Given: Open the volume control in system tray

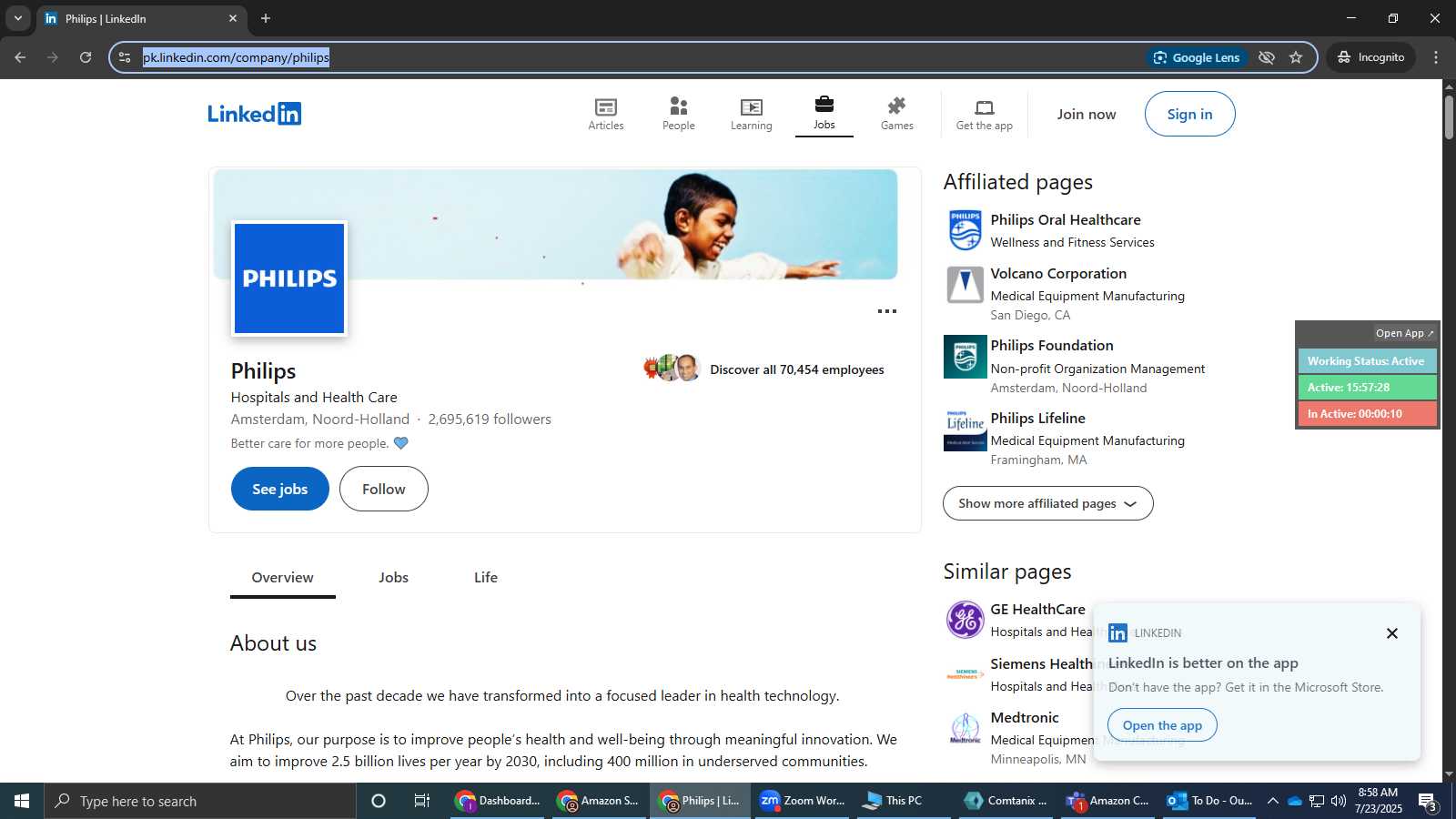Looking at the screenshot, I should pos(1338,801).
